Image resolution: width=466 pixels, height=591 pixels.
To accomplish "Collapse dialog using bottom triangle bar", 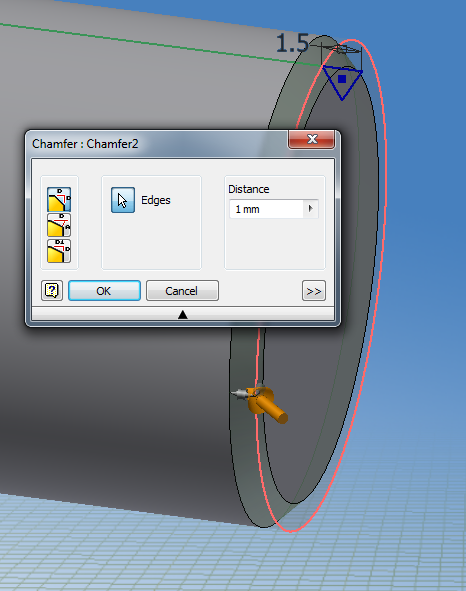I will pyautogui.click(x=183, y=314).
